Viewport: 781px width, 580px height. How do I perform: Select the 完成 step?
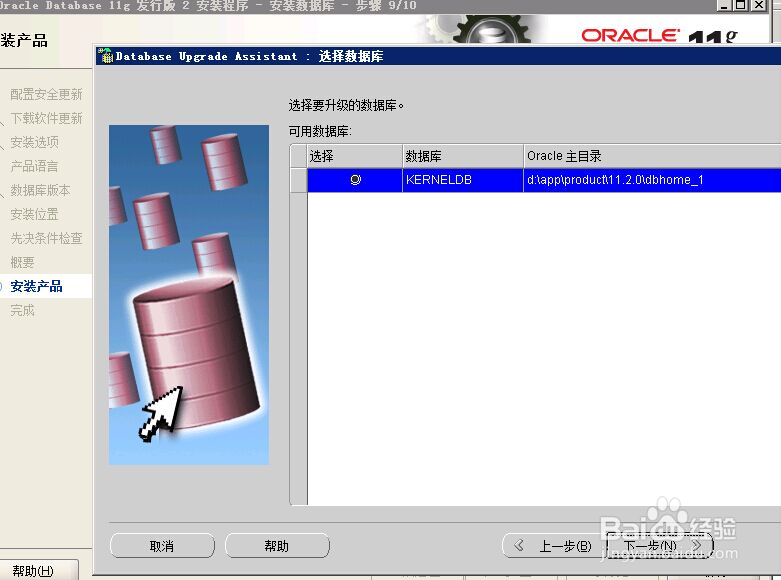22,310
